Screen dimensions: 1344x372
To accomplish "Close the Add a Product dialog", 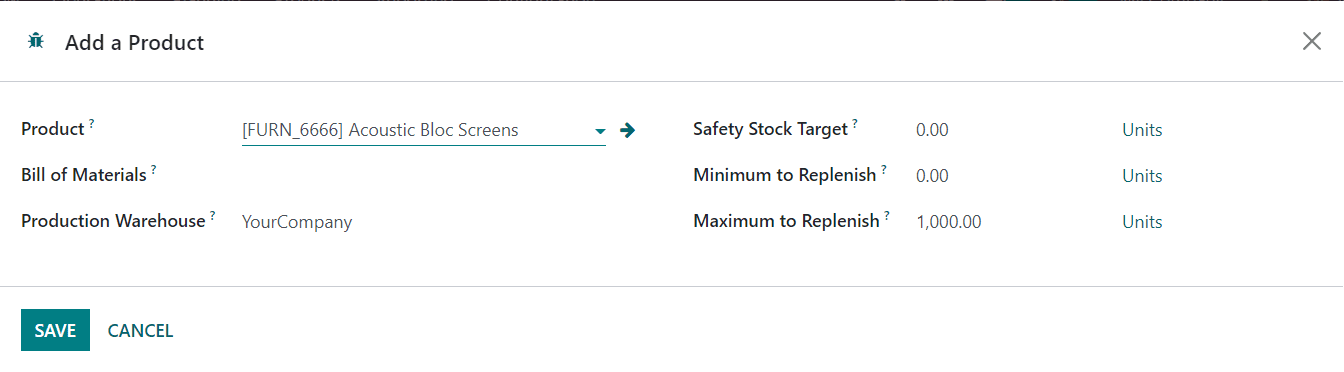I will click(1311, 41).
